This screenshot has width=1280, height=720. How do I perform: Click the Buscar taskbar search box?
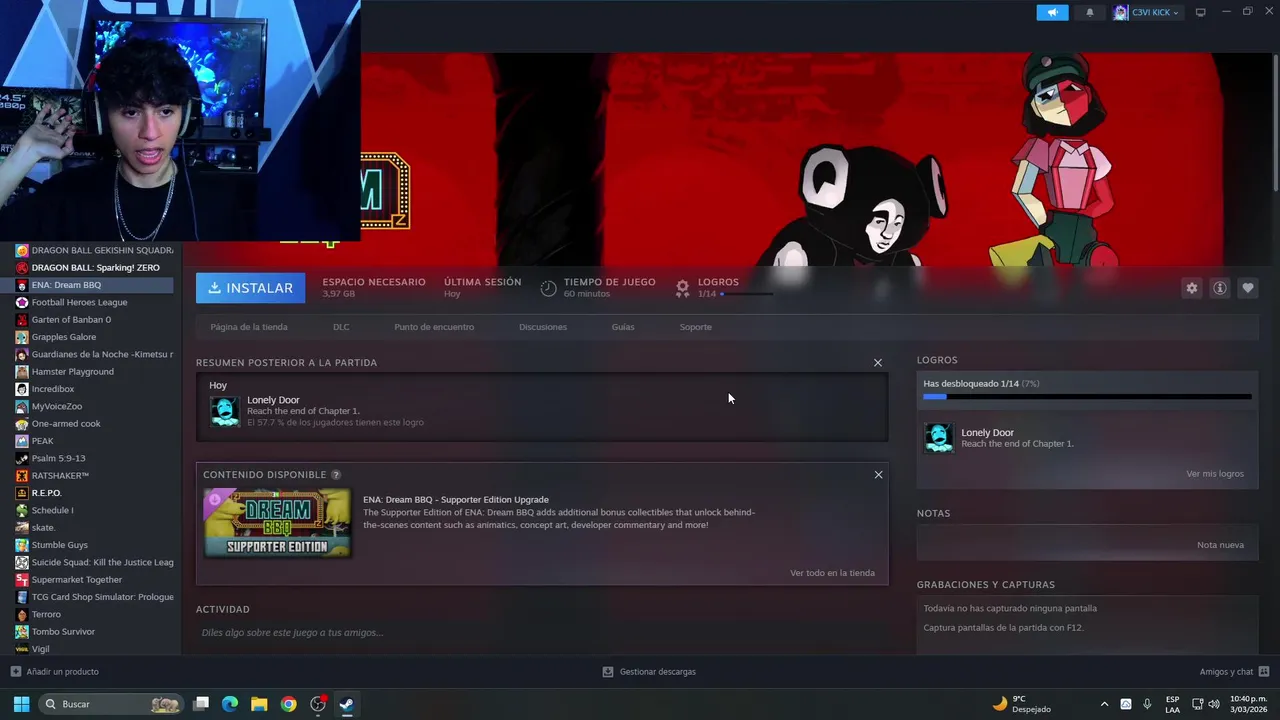click(x=112, y=704)
